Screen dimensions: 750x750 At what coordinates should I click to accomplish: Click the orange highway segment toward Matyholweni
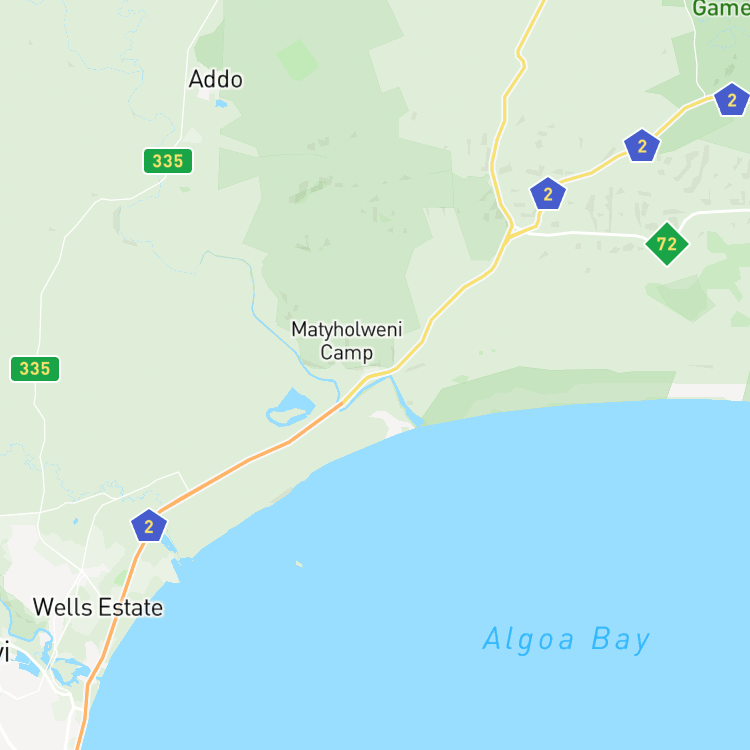pos(249,460)
